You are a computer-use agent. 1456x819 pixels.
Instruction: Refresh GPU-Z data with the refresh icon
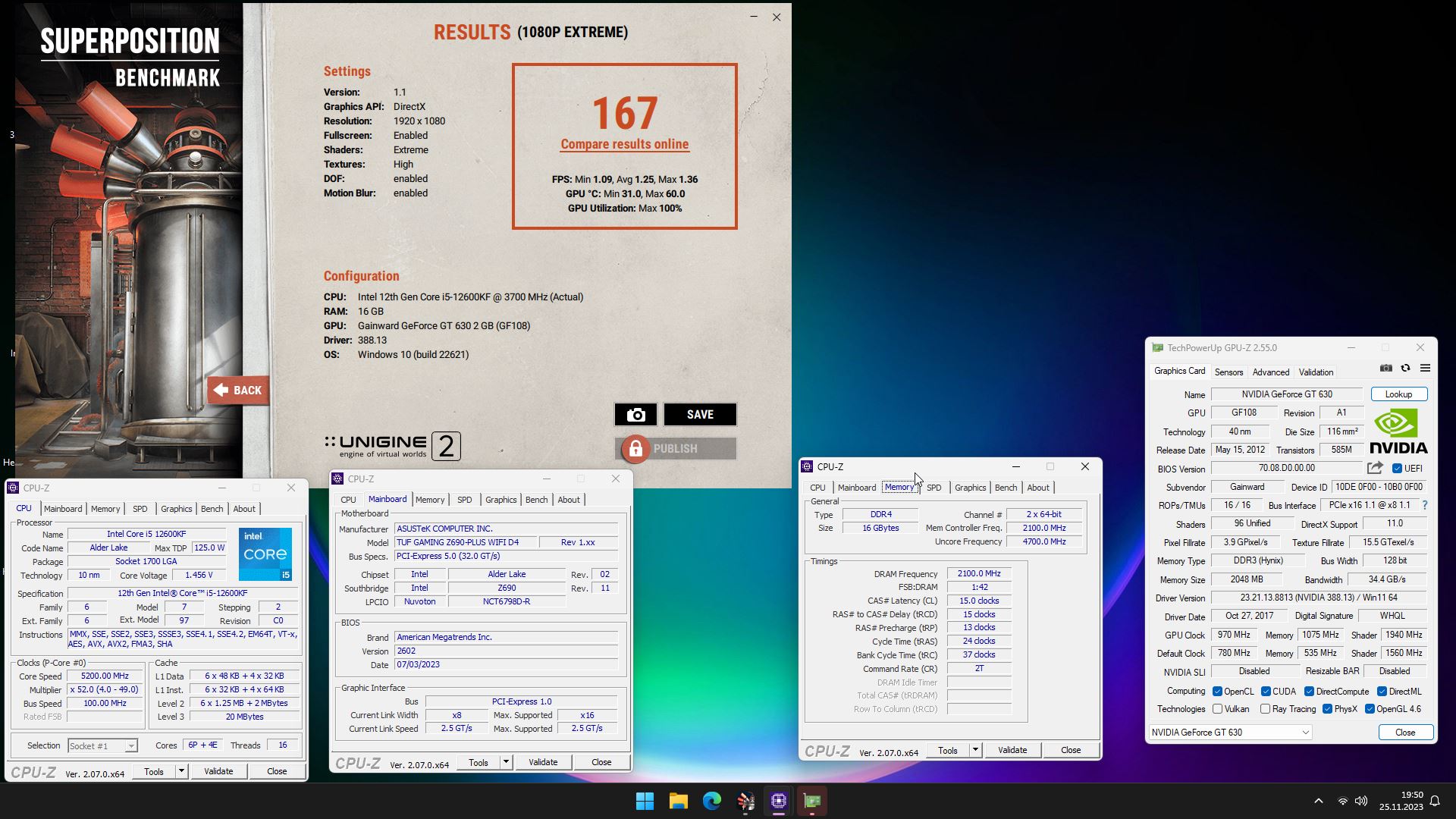click(1405, 369)
